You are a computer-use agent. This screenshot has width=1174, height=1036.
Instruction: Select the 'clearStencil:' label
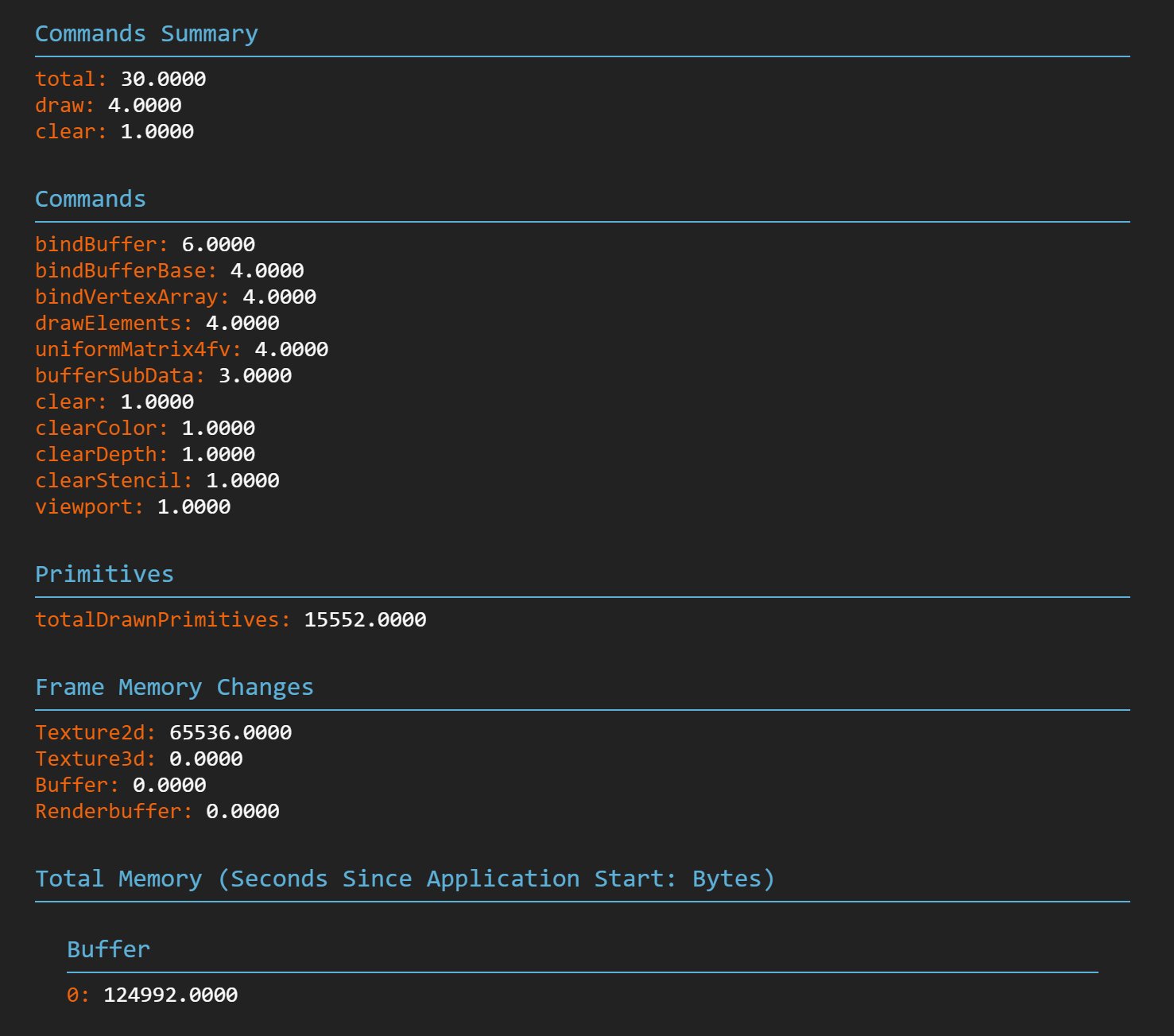[114, 481]
